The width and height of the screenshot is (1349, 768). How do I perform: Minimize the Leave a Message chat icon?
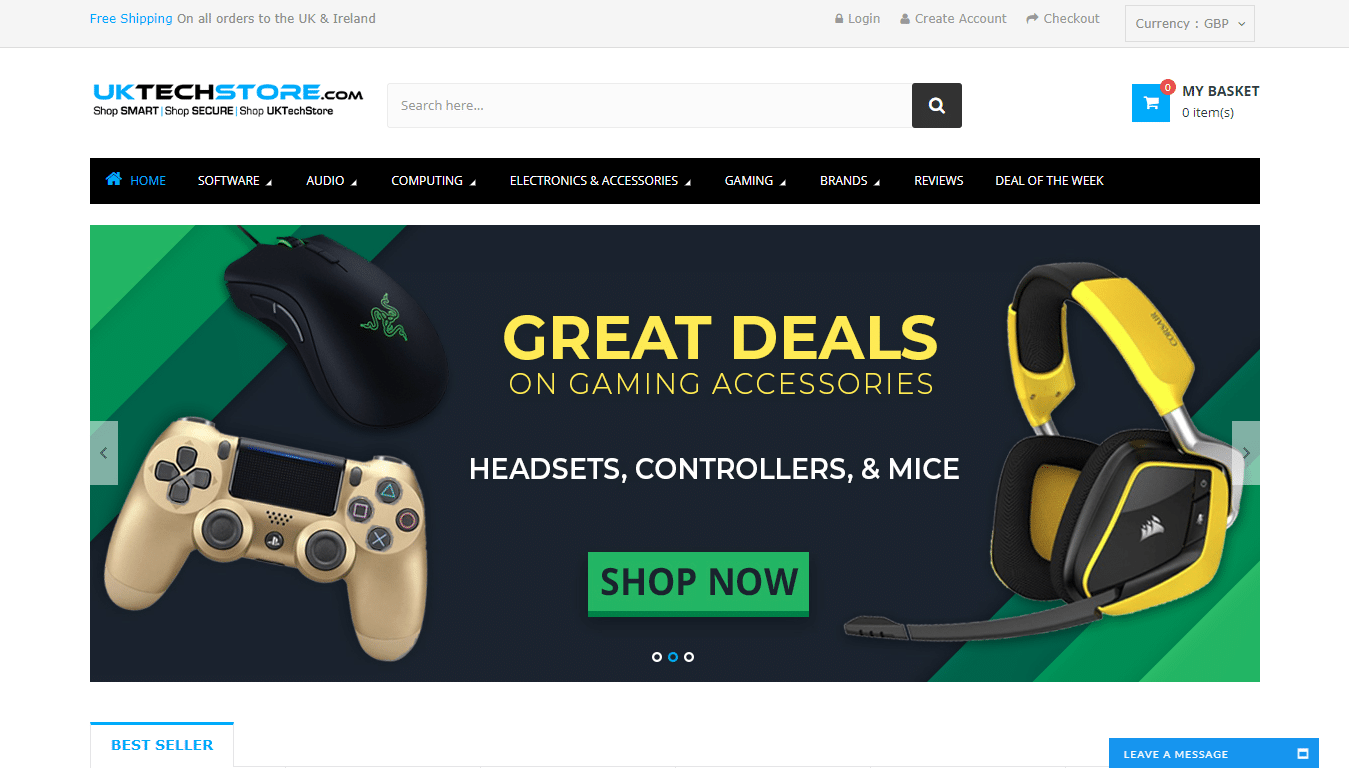coord(1303,754)
